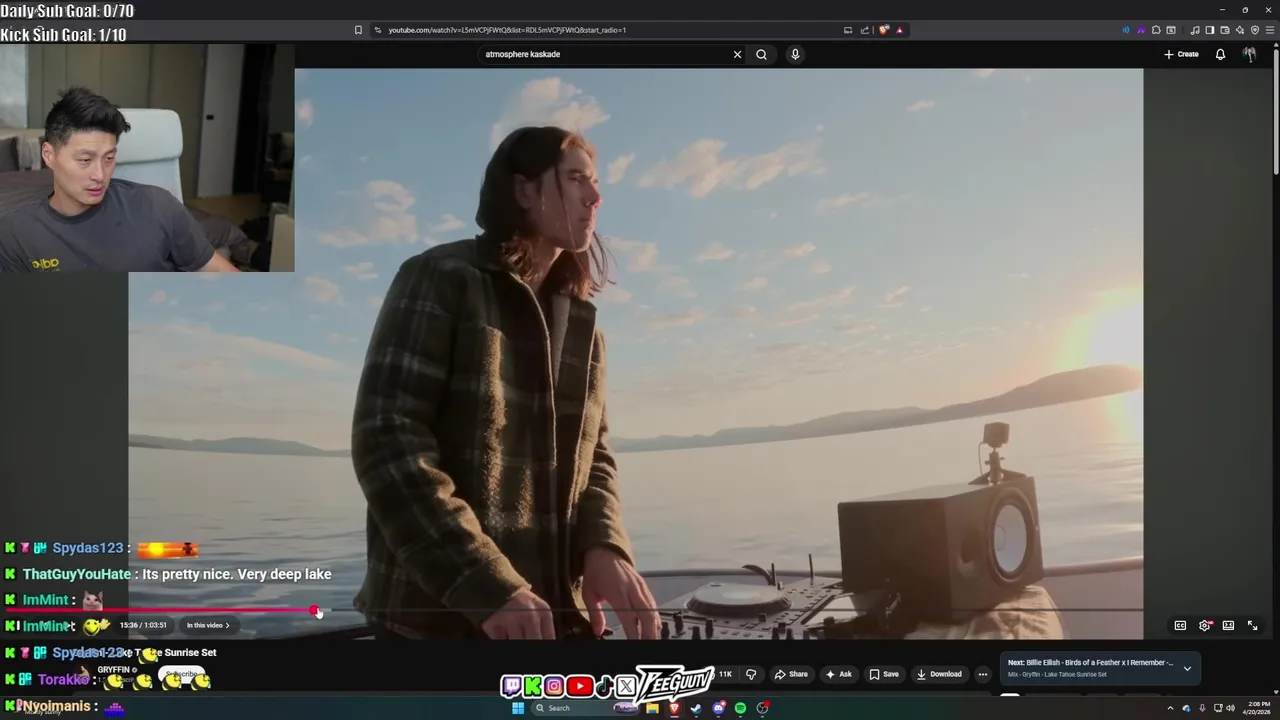
Task: Open Spotify from the taskbar
Action: pos(740,708)
